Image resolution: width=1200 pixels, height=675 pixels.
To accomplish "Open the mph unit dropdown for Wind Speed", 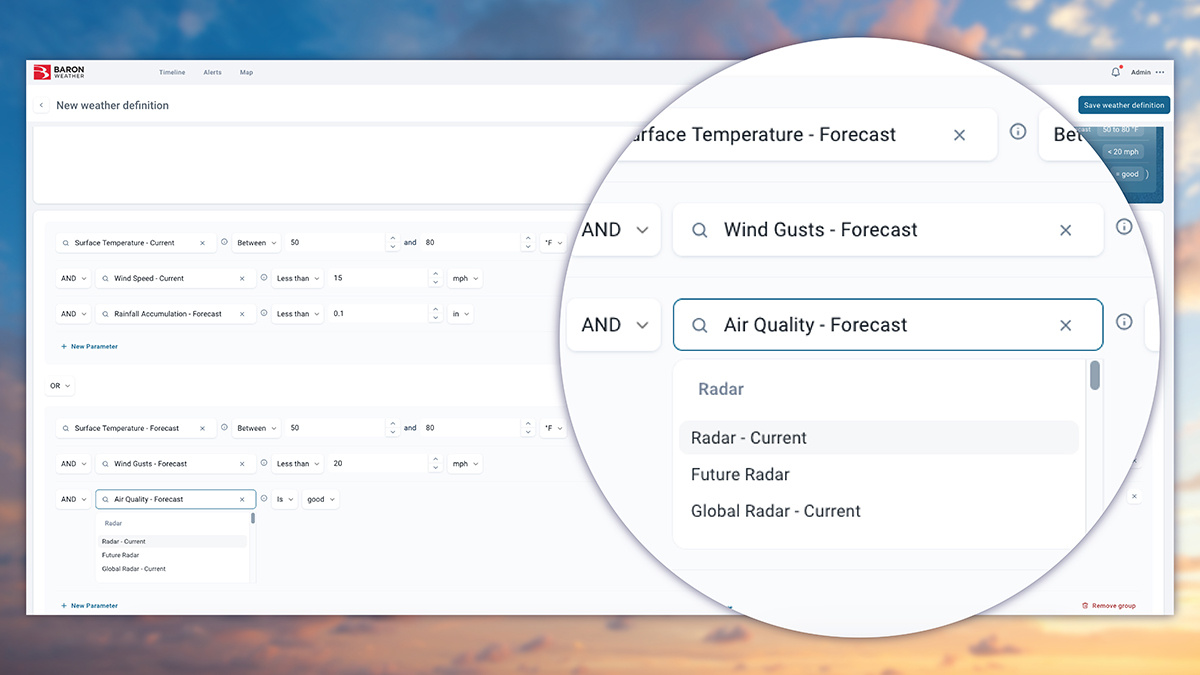I will (x=465, y=278).
